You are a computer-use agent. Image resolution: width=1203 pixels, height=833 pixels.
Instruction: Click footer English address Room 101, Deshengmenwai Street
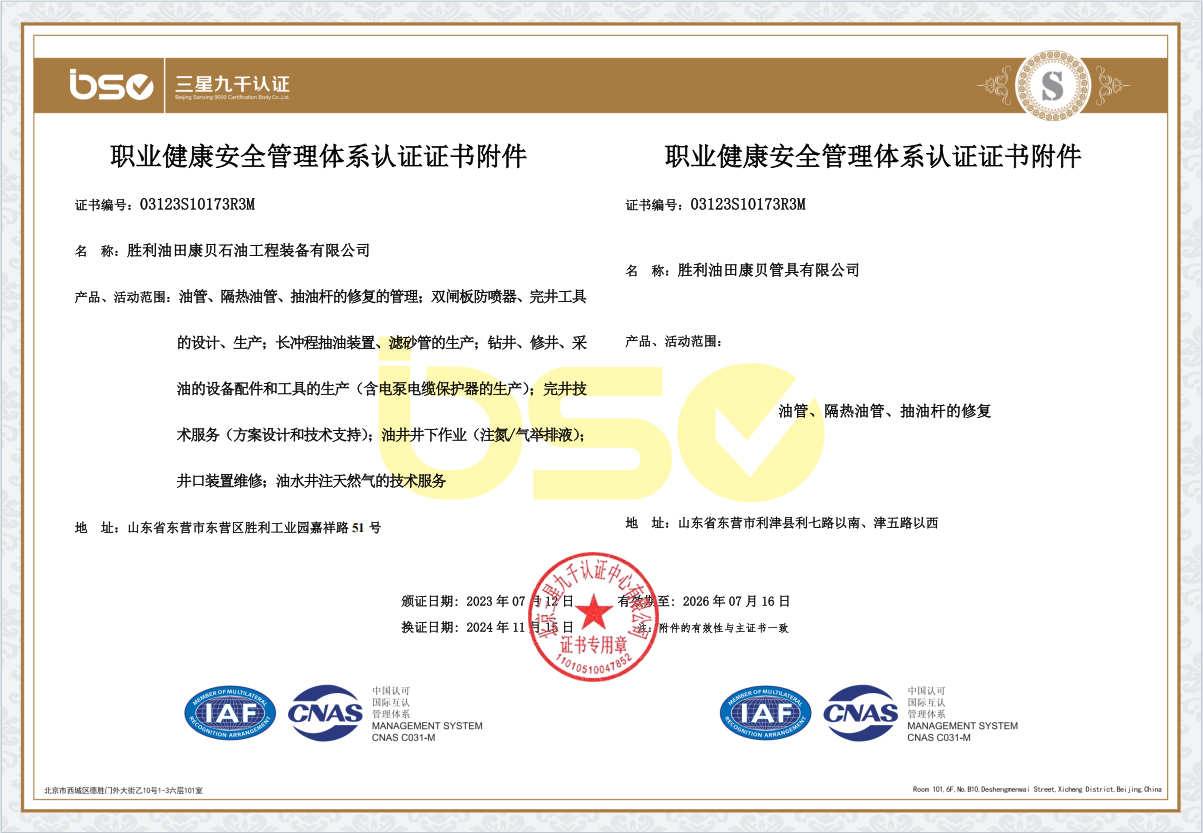1038,790
